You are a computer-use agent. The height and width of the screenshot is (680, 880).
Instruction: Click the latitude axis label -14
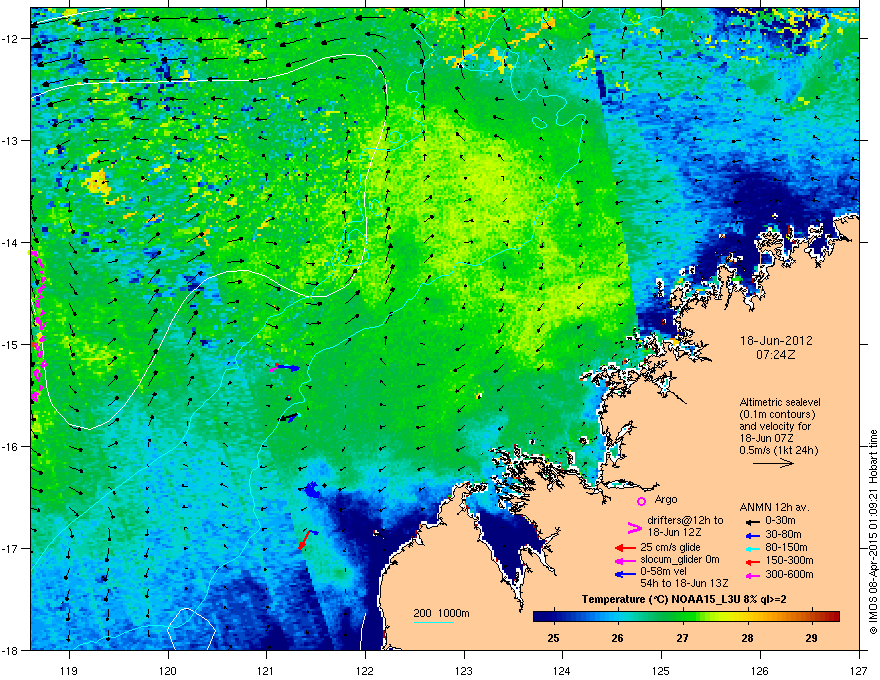coord(11,243)
